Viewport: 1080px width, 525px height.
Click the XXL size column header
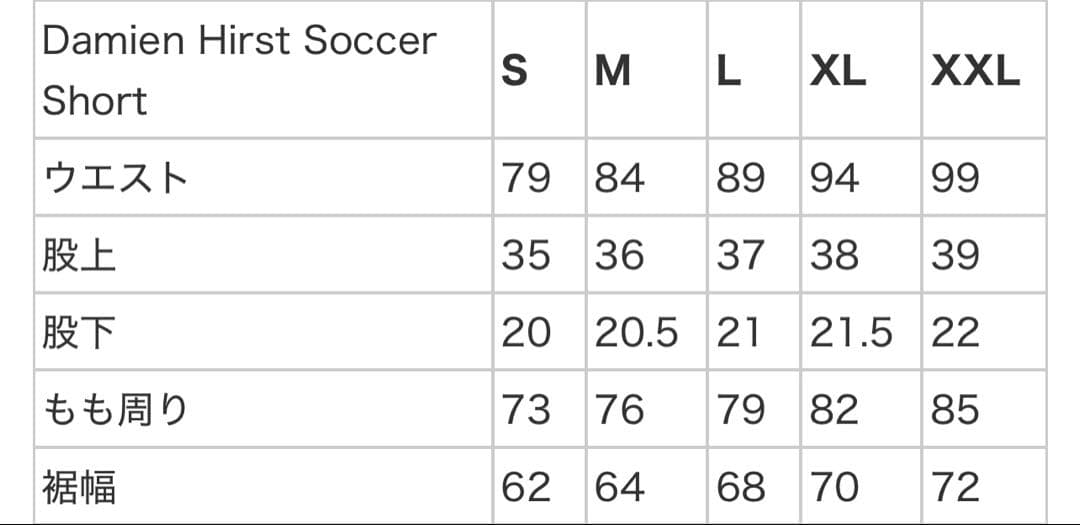[x=975, y=70]
